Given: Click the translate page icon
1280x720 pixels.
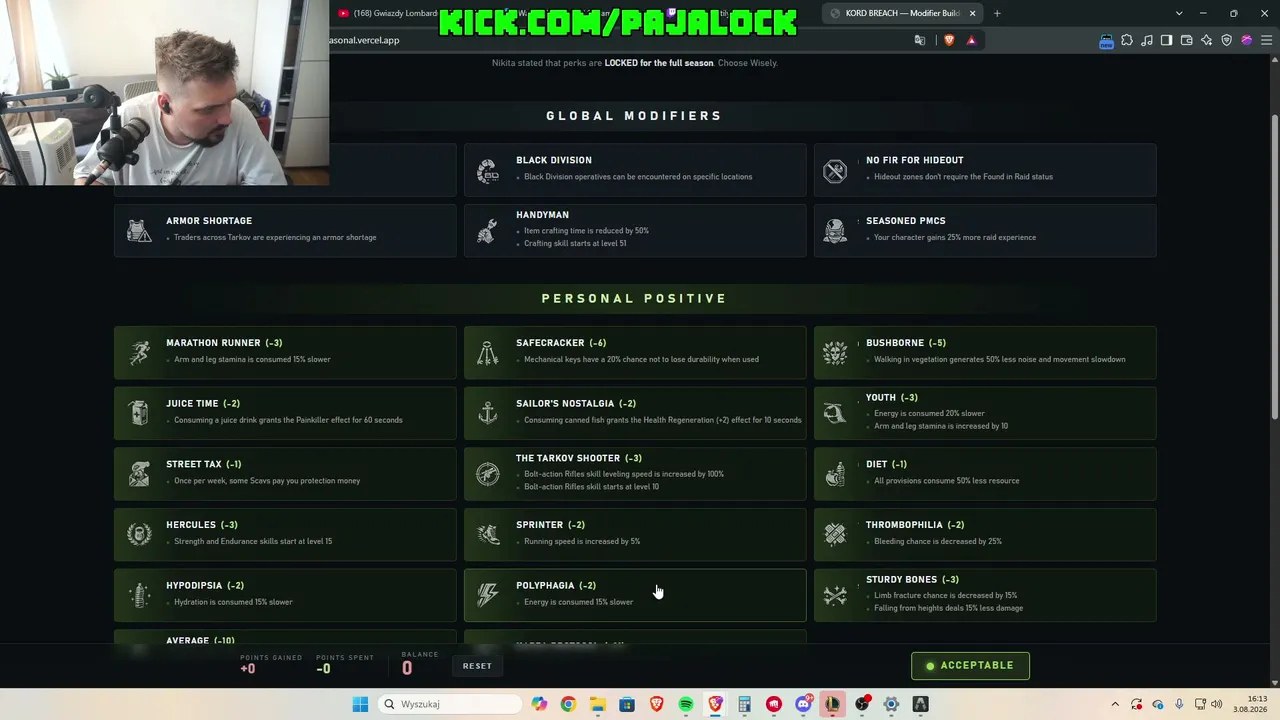Looking at the screenshot, I should pyautogui.click(x=920, y=40).
